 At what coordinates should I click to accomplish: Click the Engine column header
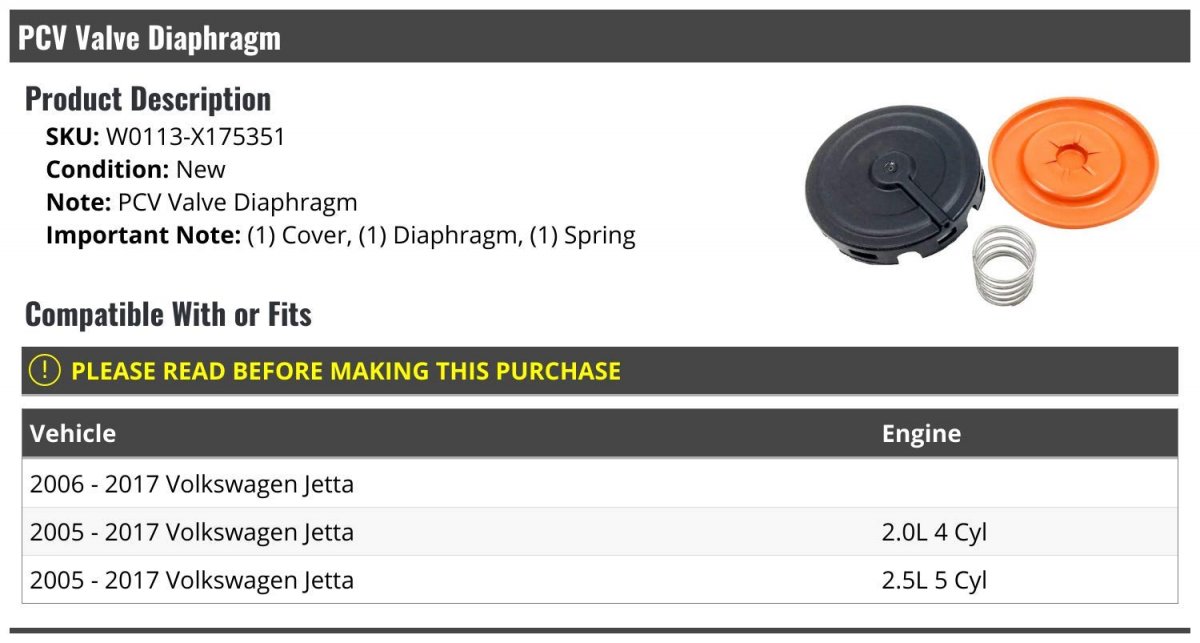point(921,434)
